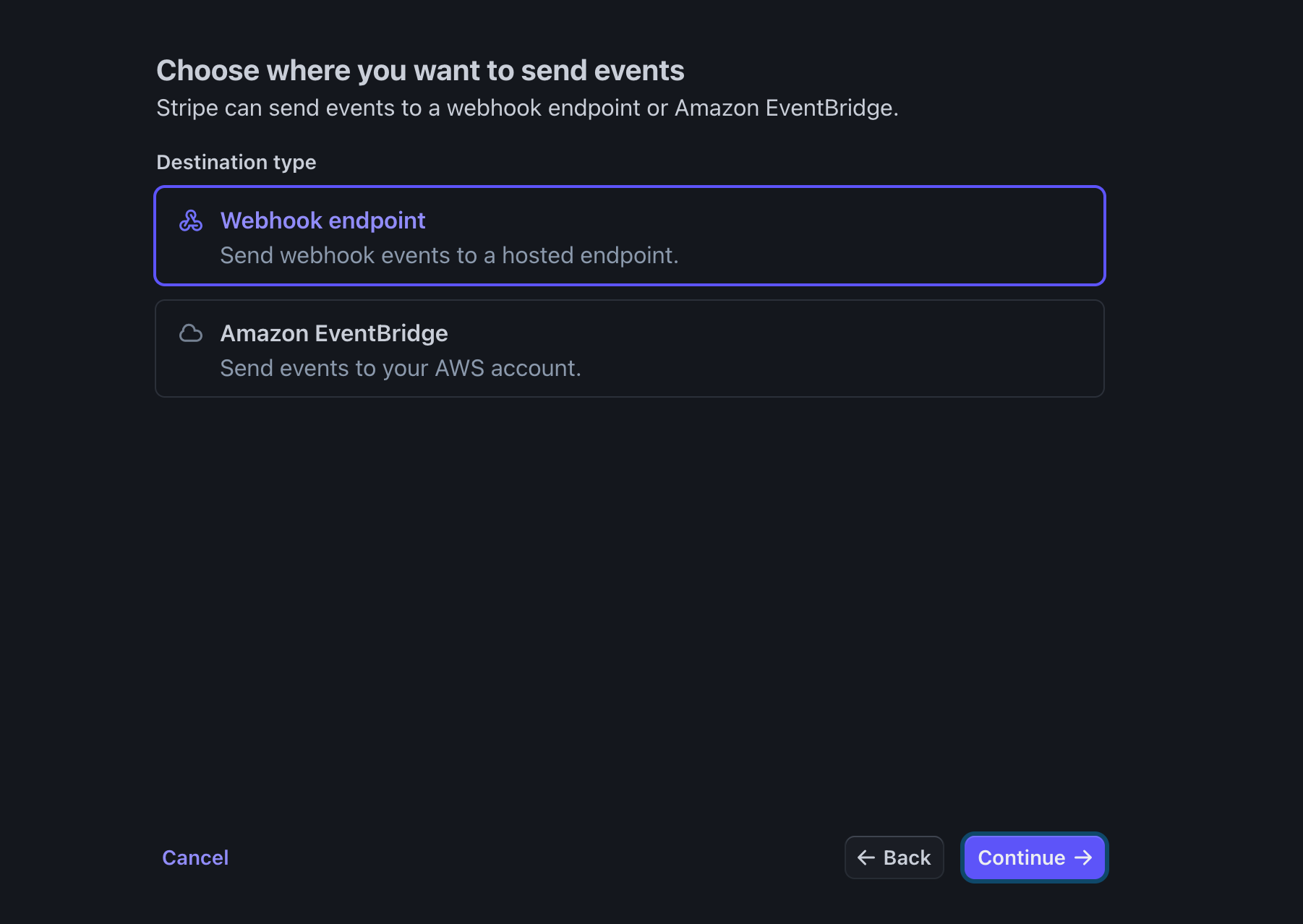This screenshot has height=924, width=1303.
Task: Cancel the destination setup
Action: tap(195, 857)
